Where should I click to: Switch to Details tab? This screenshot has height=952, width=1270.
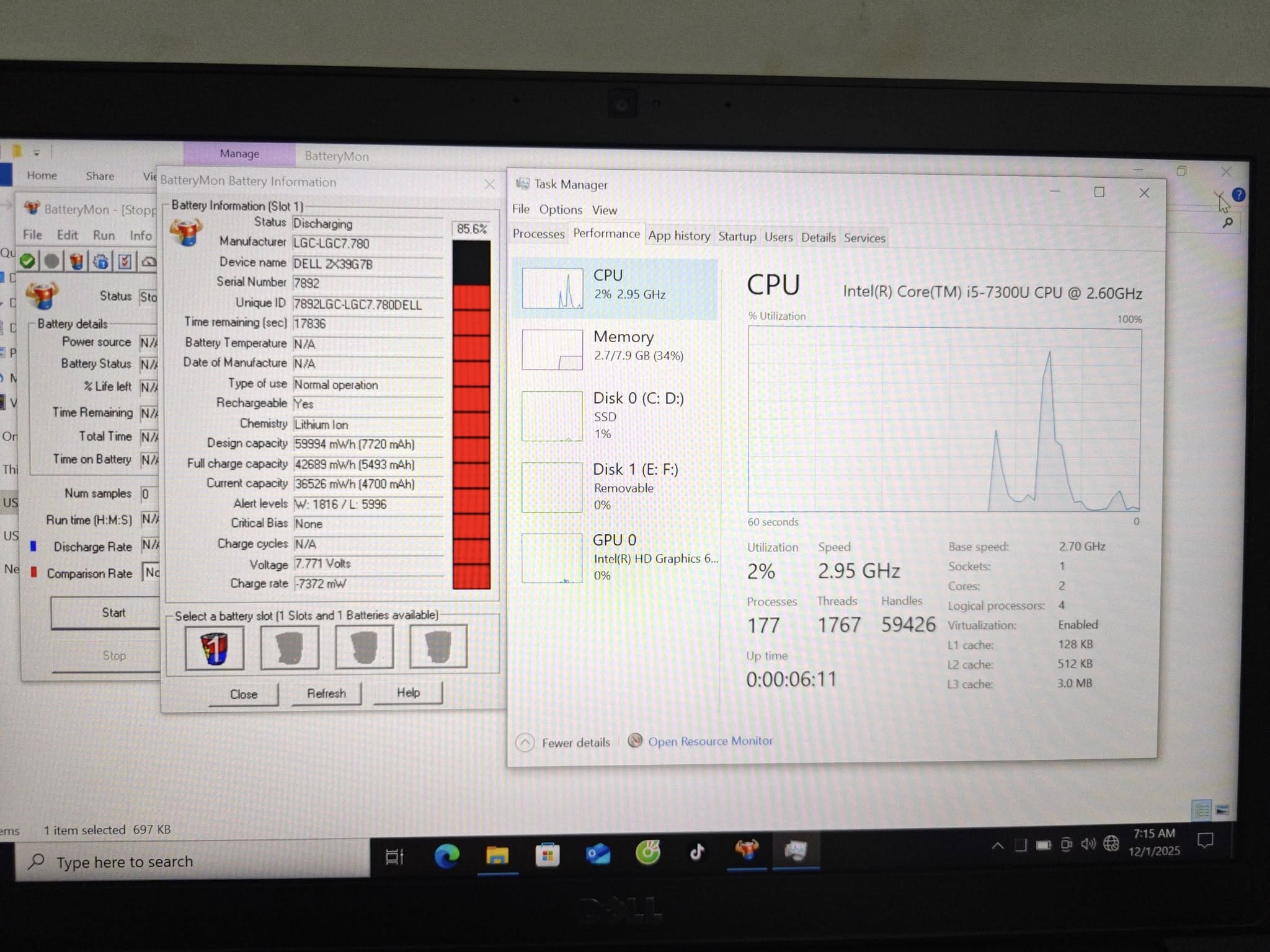[819, 238]
